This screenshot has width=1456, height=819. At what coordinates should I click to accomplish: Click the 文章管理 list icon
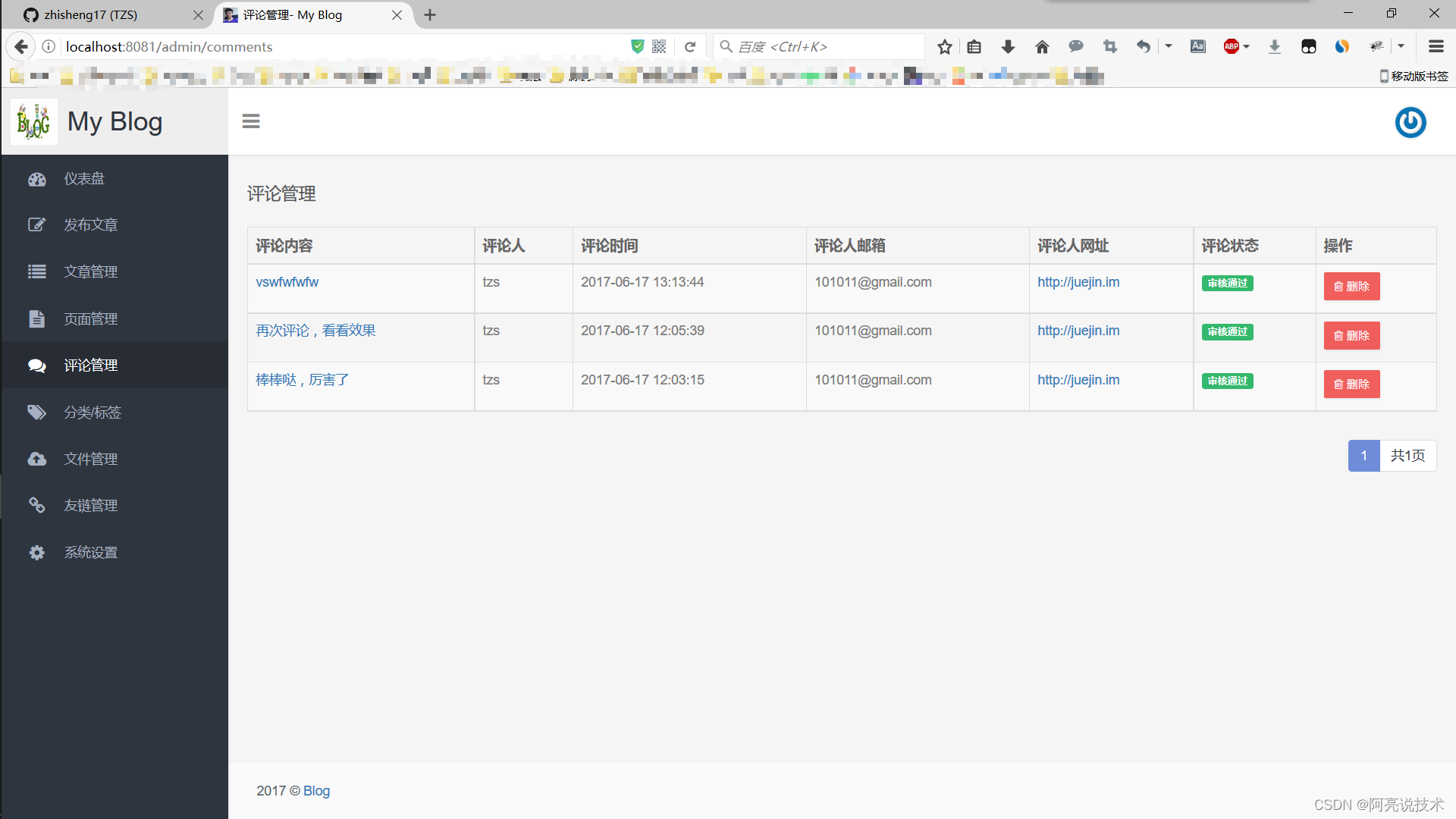[36, 271]
